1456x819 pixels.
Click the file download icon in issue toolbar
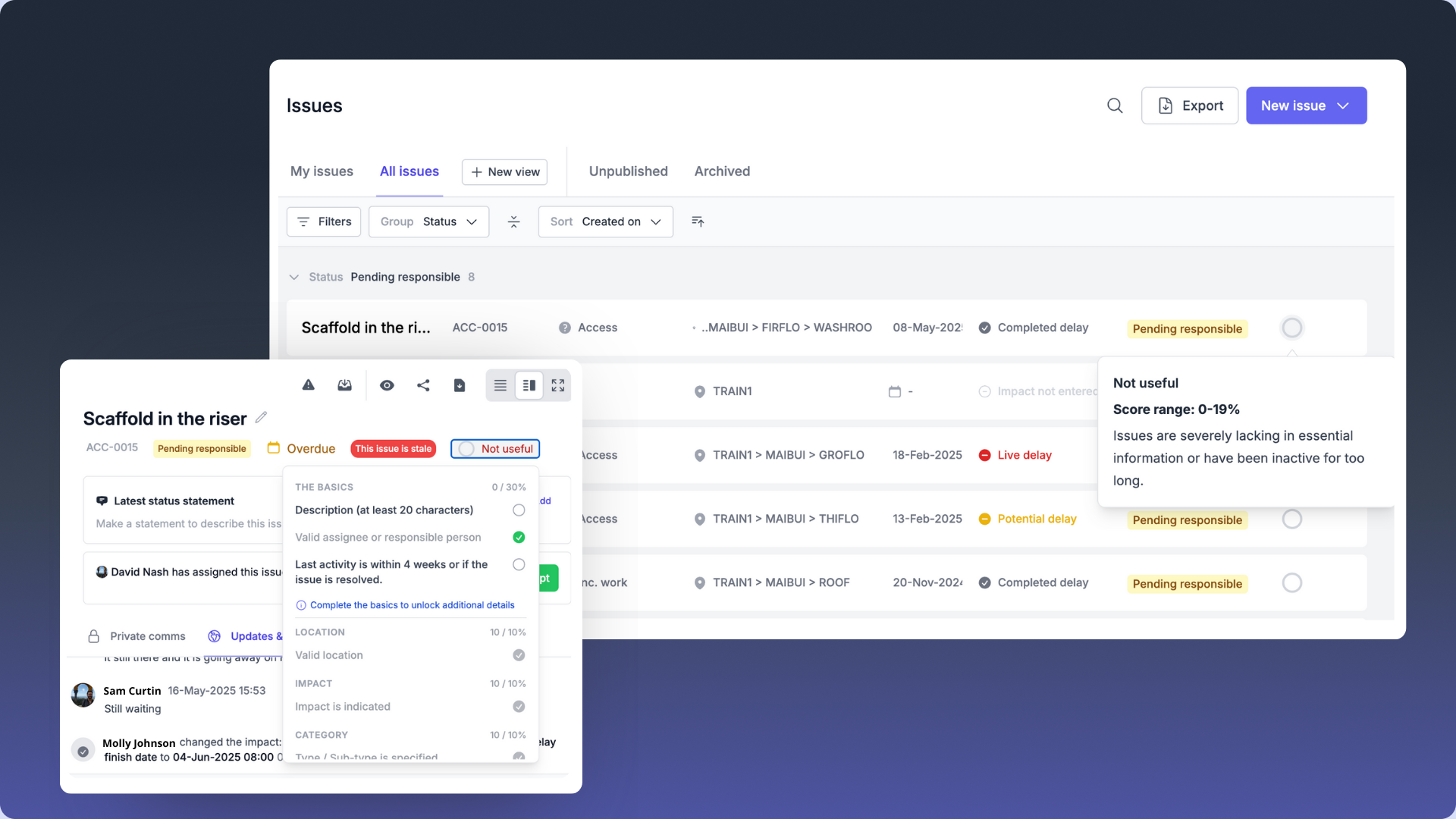click(460, 385)
